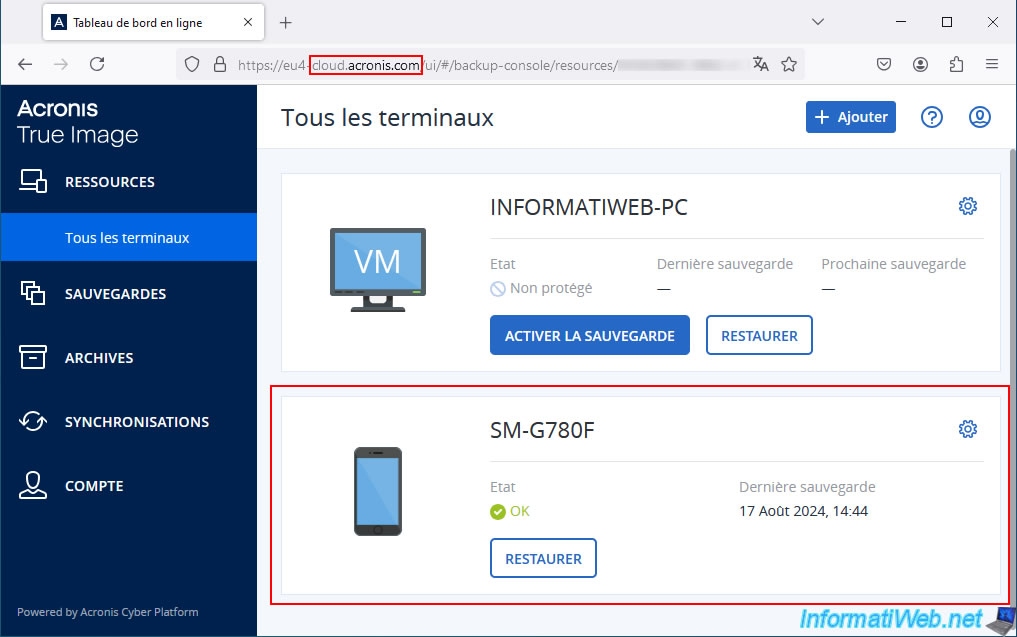
Task: List all tabs dropdown arrow
Action: coord(818,22)
